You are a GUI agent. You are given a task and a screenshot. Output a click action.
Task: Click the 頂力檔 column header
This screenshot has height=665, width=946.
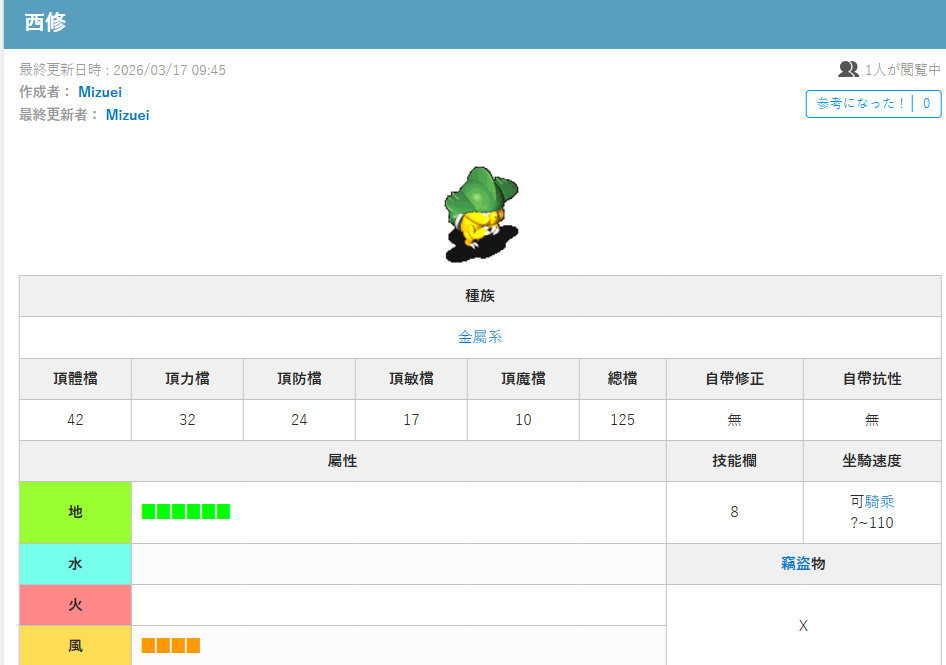[x=187, y=379]
